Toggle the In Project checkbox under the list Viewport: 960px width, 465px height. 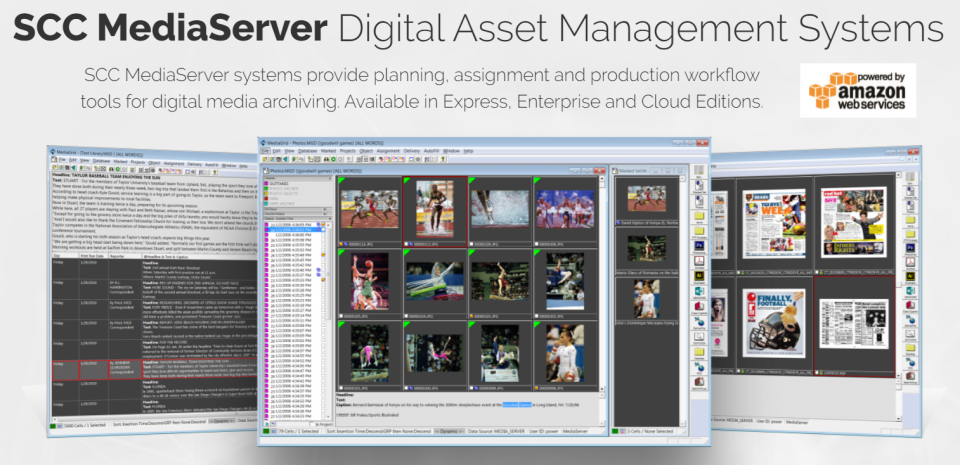(x=312, y=425)
